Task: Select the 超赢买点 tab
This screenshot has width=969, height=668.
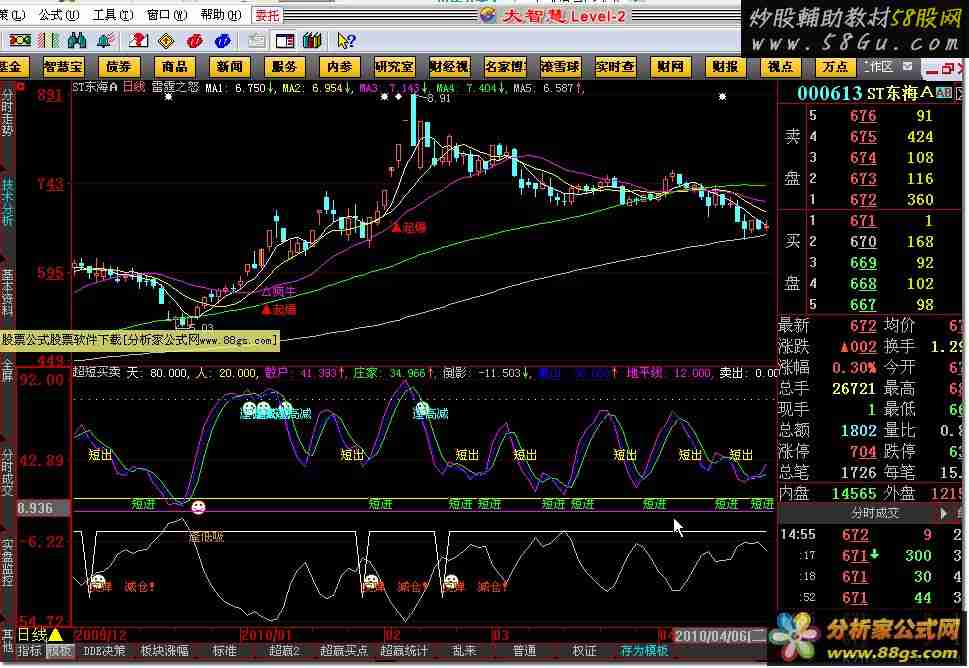Action: click(344, 651)
